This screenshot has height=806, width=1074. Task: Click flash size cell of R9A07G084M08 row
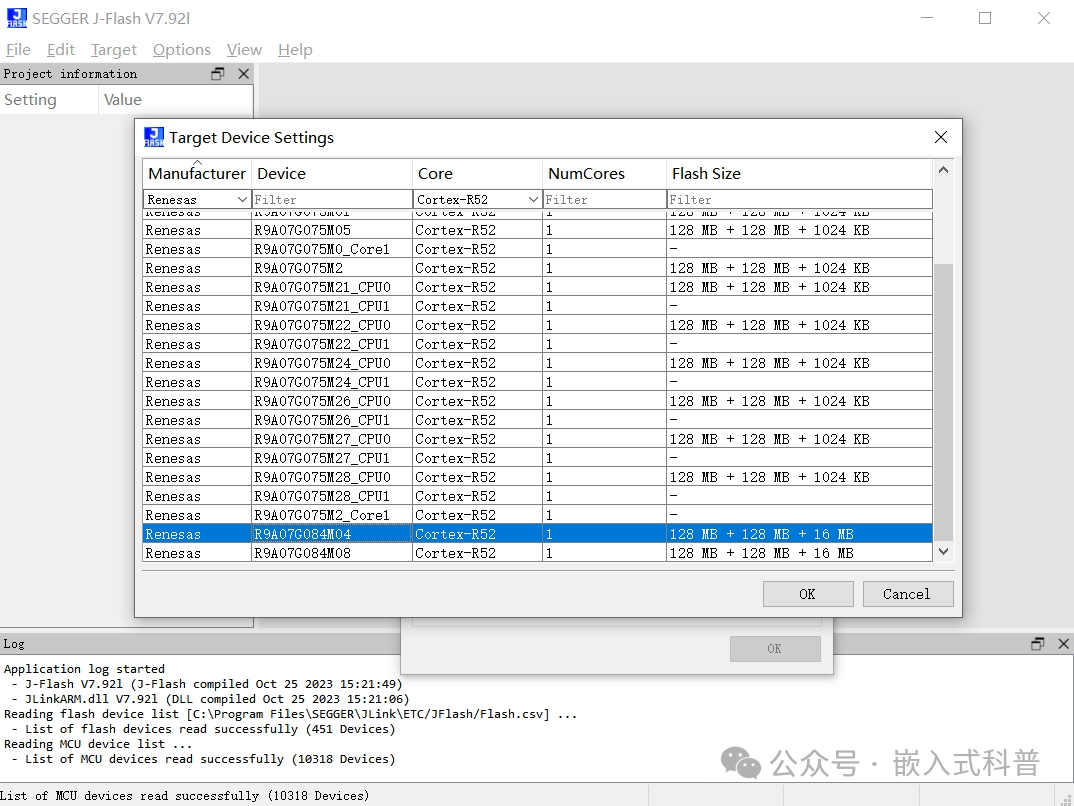(x=799, y=553)
